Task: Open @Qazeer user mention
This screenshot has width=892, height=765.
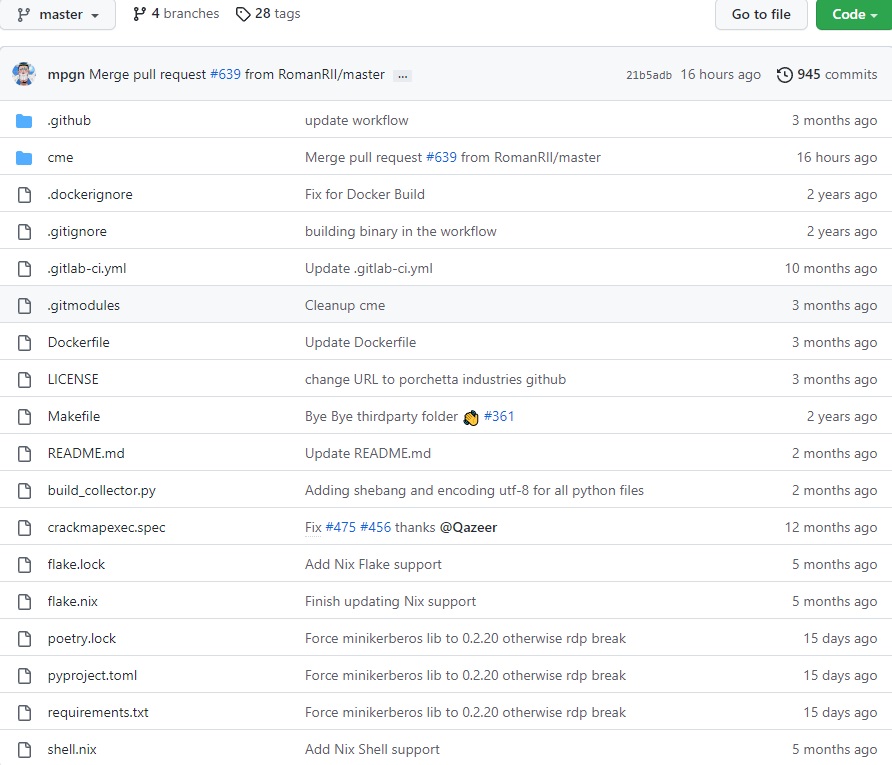Action: pyautogui.click(x=468, y=527)
